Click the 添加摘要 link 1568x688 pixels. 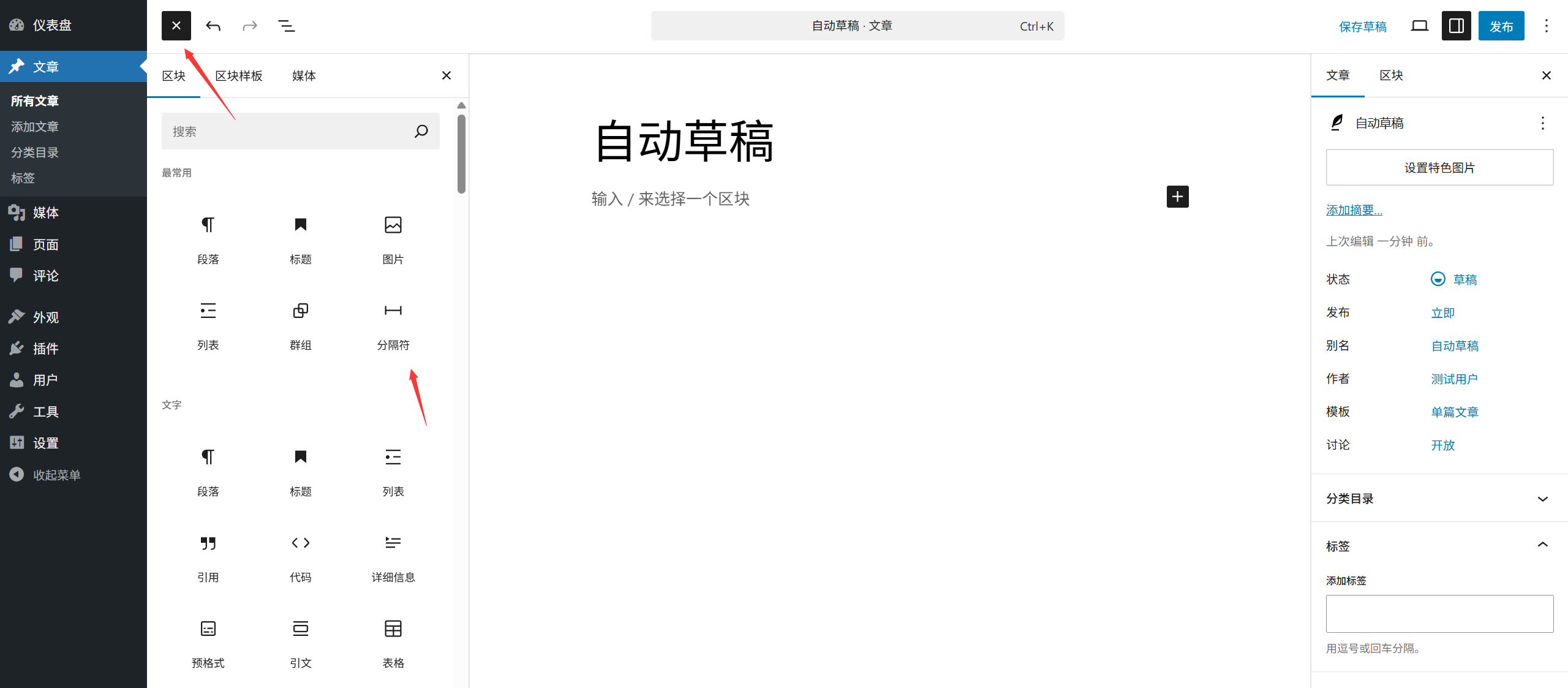pos(1354,210)
